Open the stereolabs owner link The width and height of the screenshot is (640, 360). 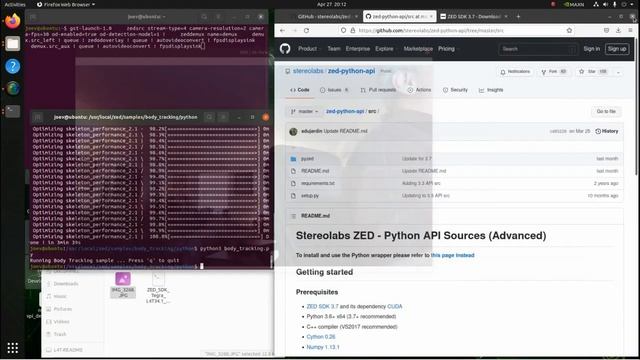(308, 71)
